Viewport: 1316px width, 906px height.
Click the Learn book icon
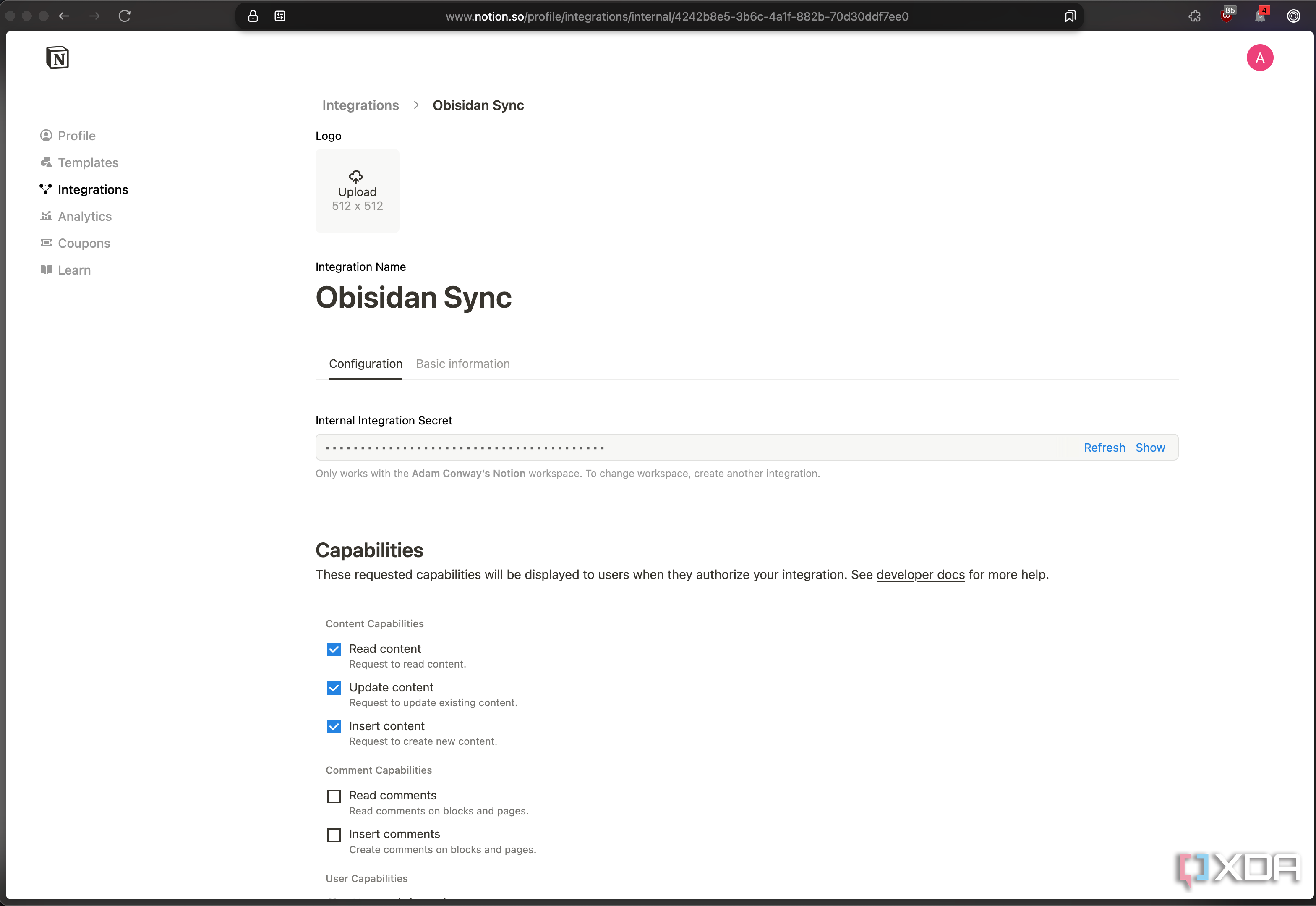tap(46, 270)
